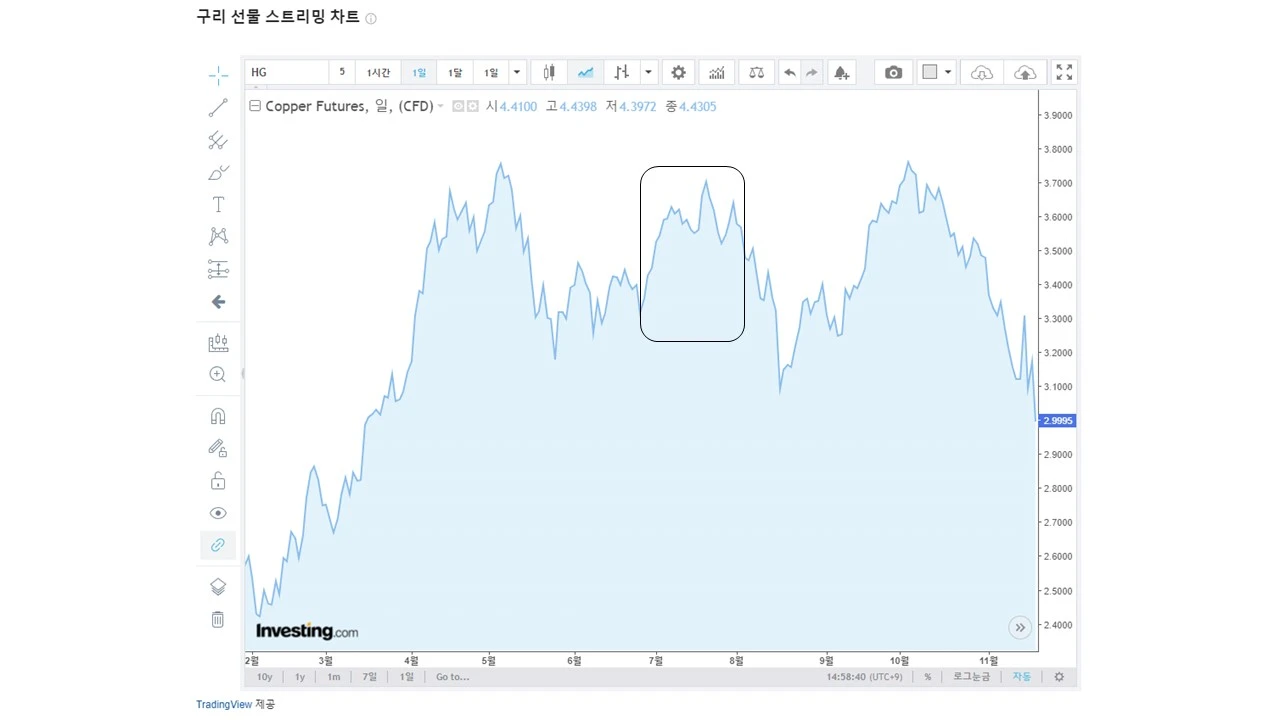
Task: Choose the bar chart style
Action: (x=622, y=72)
